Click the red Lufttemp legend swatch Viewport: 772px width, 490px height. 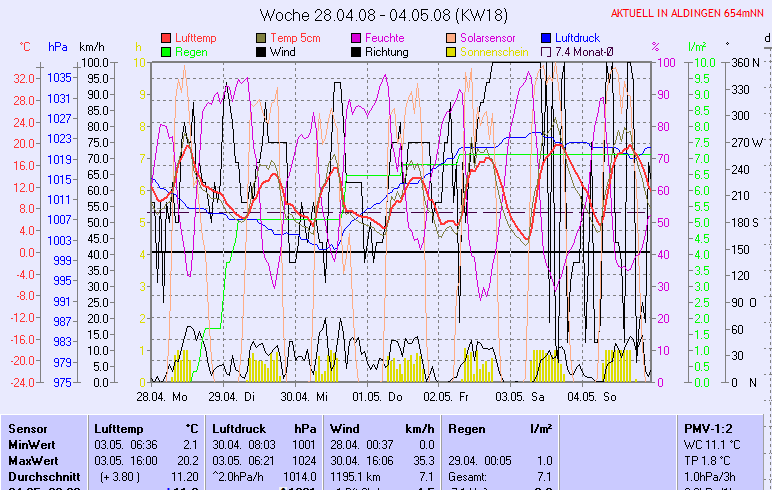(x=166, y=37)
